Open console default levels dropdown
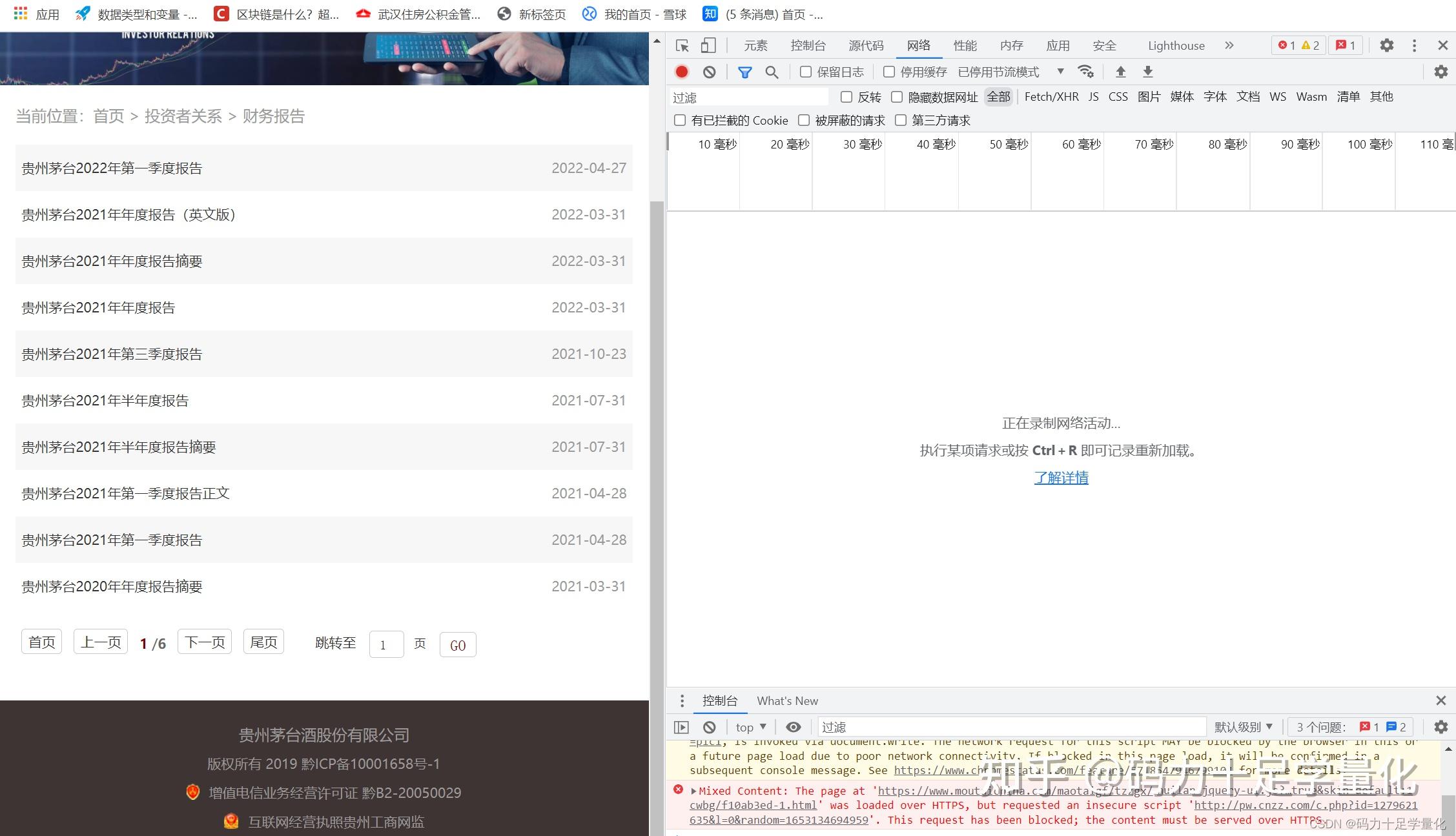This screenshot has width=1456, height=836. tap(1243, 727)
